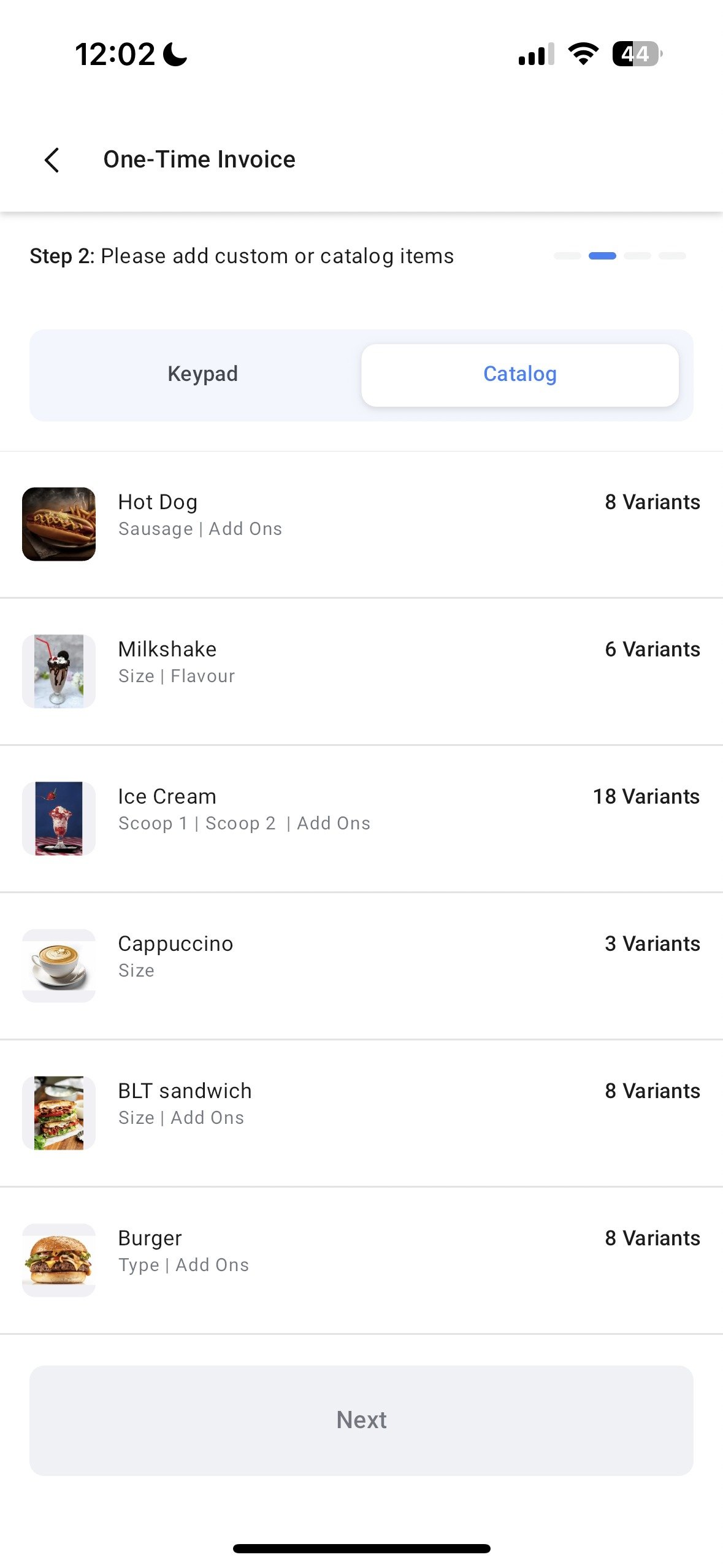Select the Cappuccino cup thumbnail
The image size is (723, 1568).
coord(59,966)
